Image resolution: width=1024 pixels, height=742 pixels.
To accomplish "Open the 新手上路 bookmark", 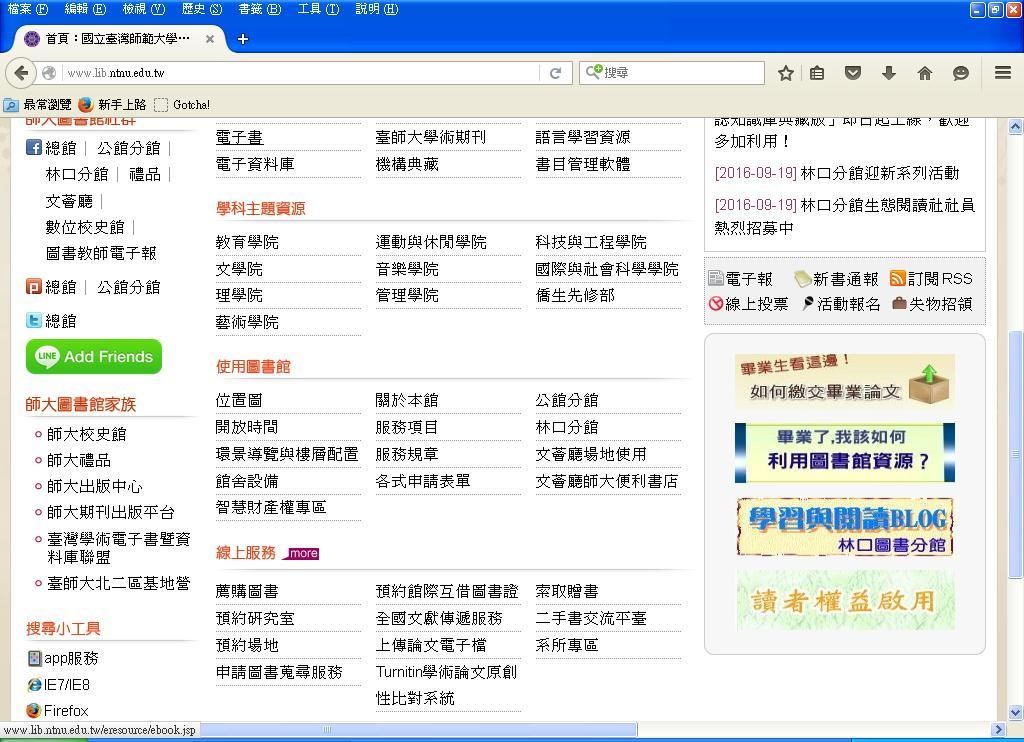I will (112, 105).
